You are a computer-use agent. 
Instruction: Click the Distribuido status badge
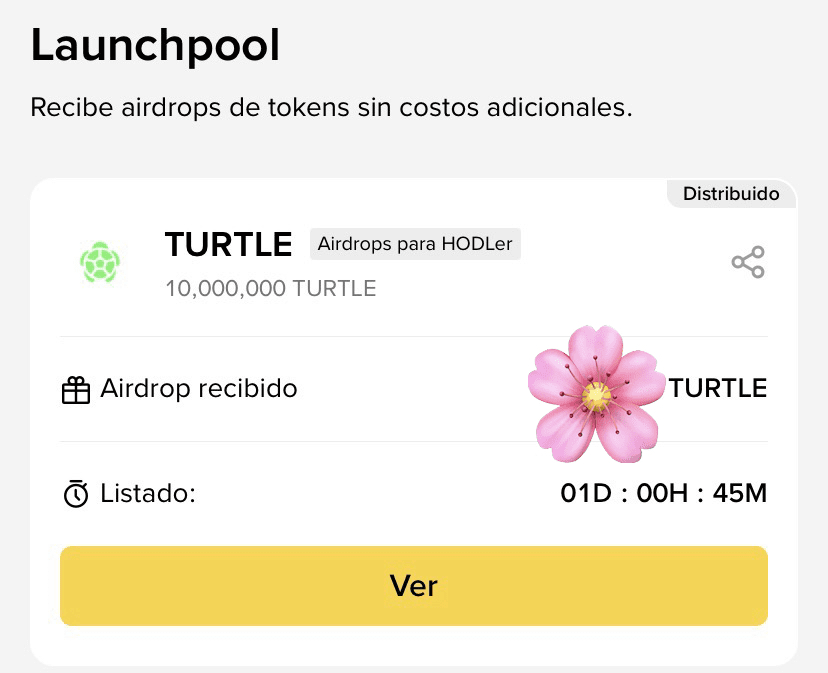[731, 194]
